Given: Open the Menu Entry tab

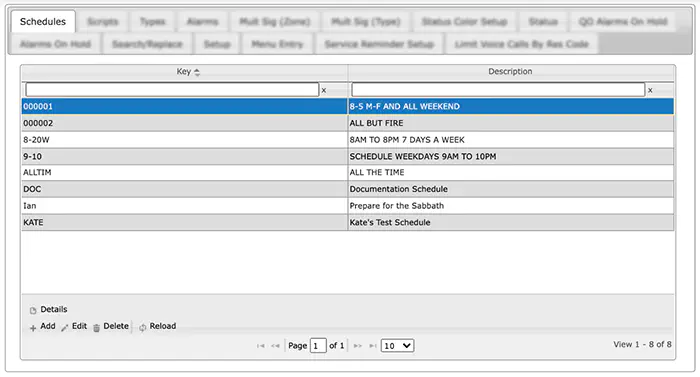Looking at the screenshot, I should coord(277,44).
